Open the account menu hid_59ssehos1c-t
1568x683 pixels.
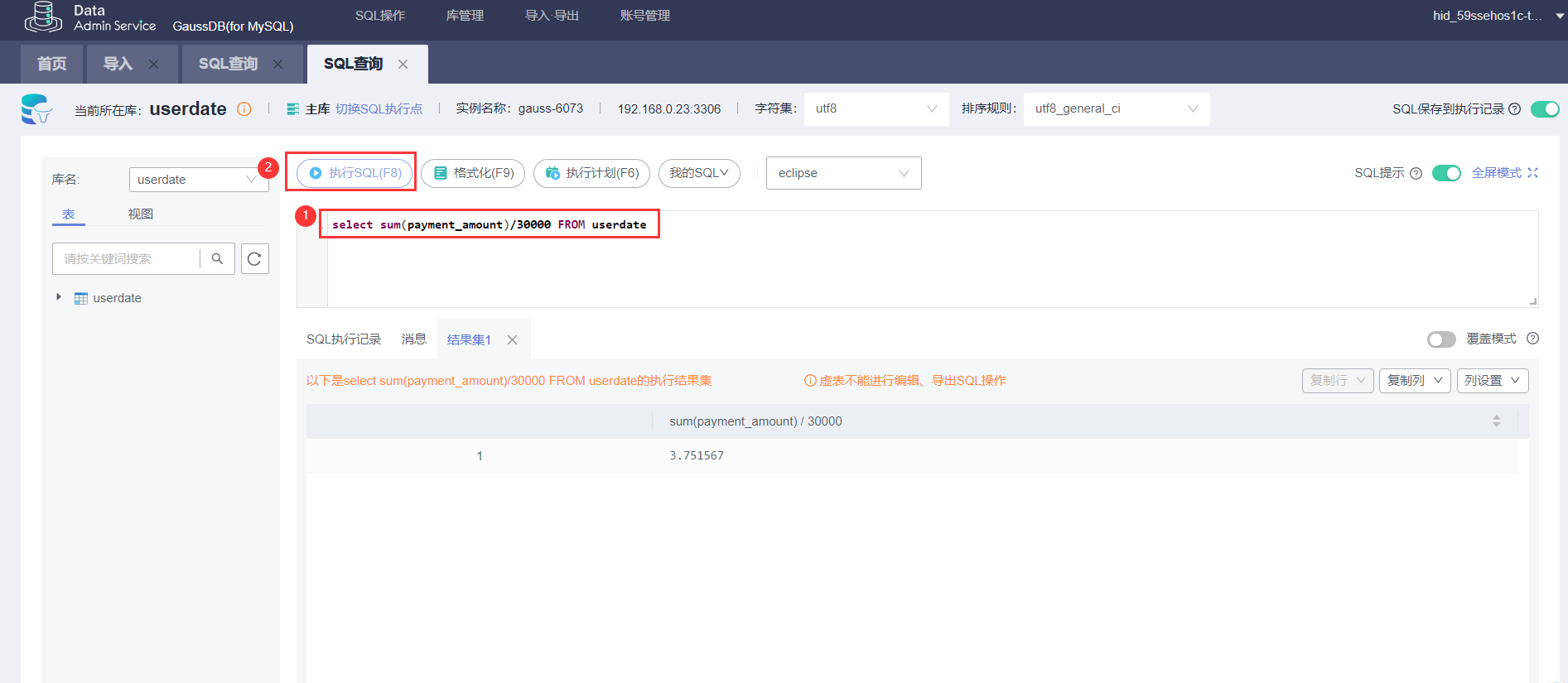tap(1498, 16)
